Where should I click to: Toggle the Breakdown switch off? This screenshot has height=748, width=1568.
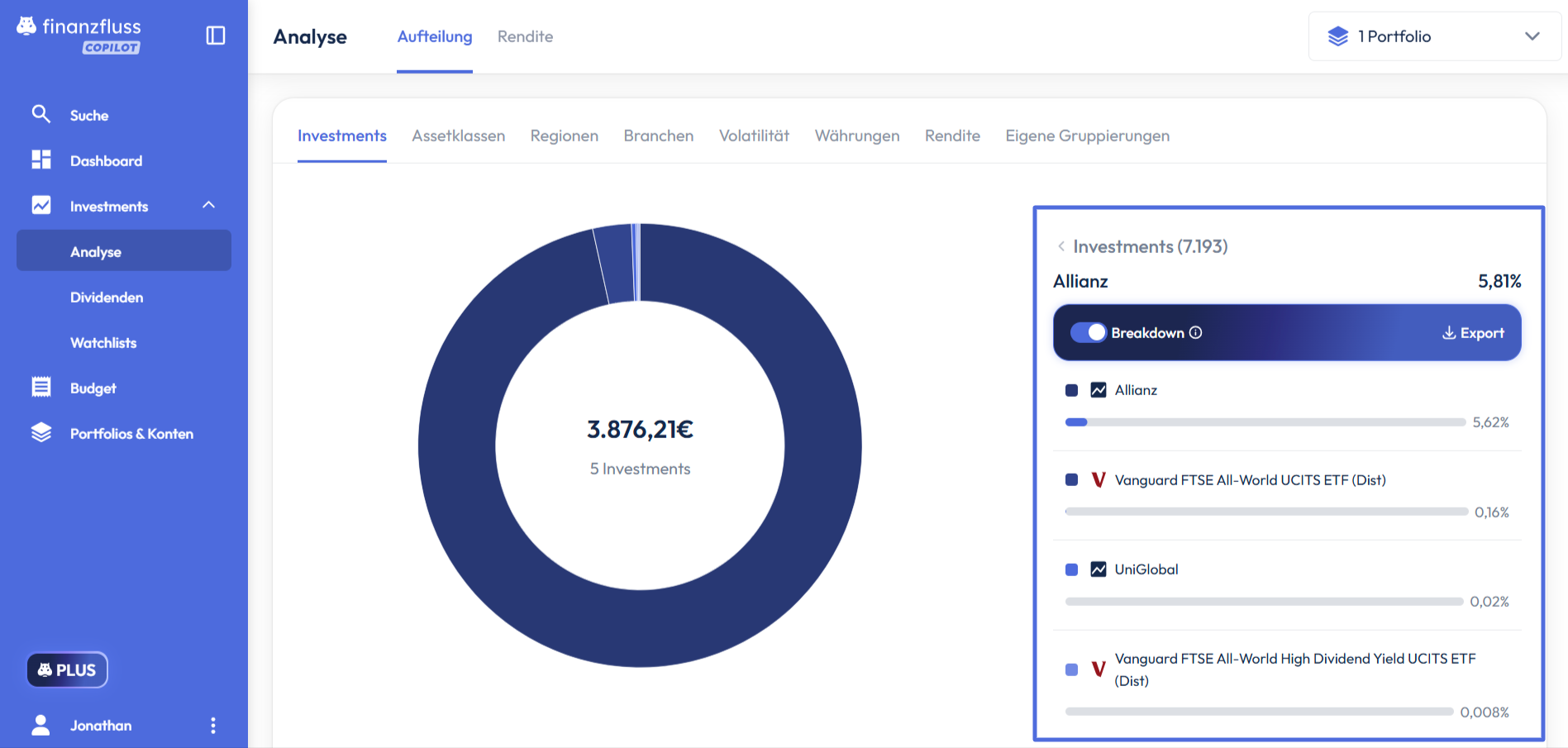click(x=1088, y=332)
